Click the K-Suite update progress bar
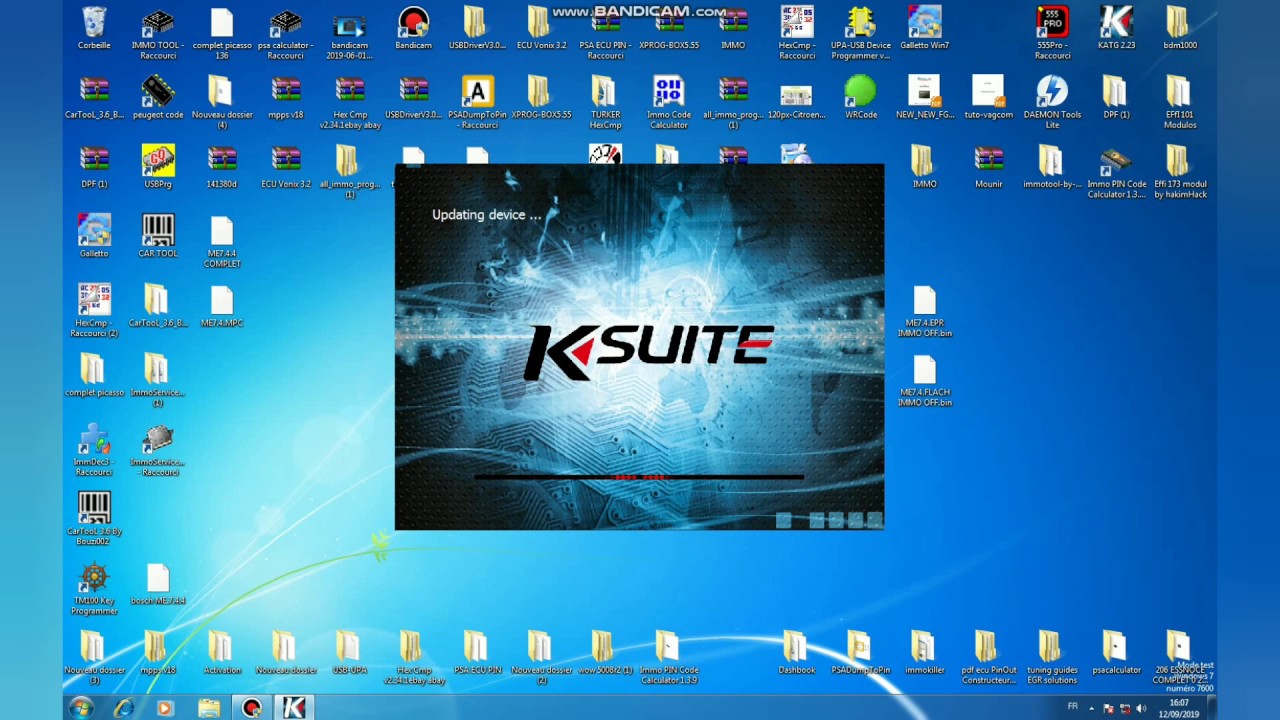The image size is (1280, 720). (x=638, y=477)
